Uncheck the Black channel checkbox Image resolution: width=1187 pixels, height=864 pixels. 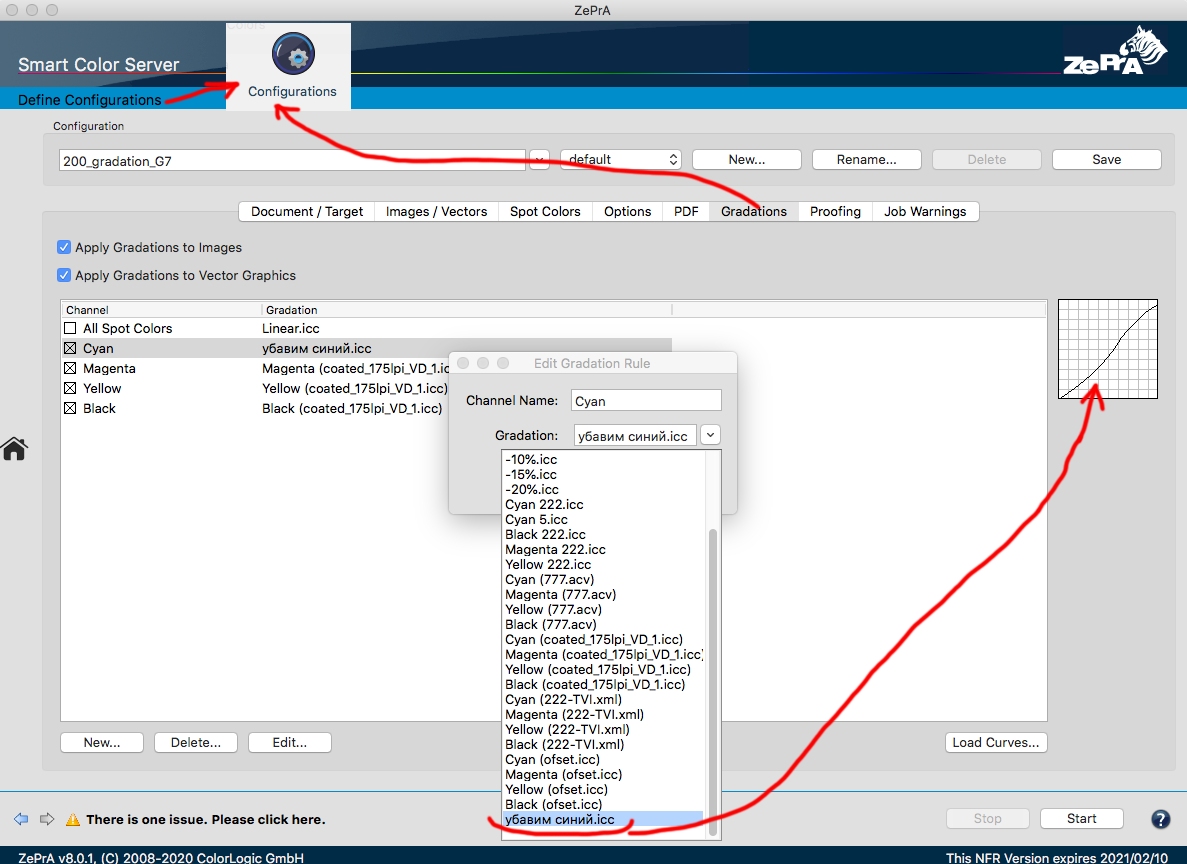pos(70,408)
